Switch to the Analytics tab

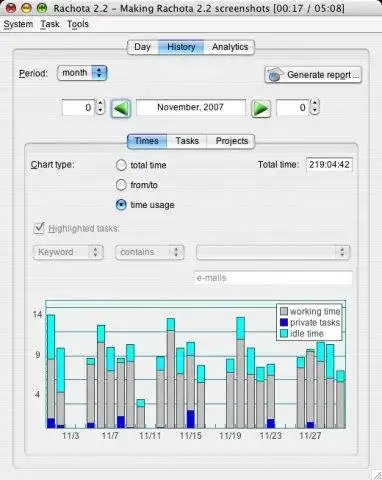point(230,47)
